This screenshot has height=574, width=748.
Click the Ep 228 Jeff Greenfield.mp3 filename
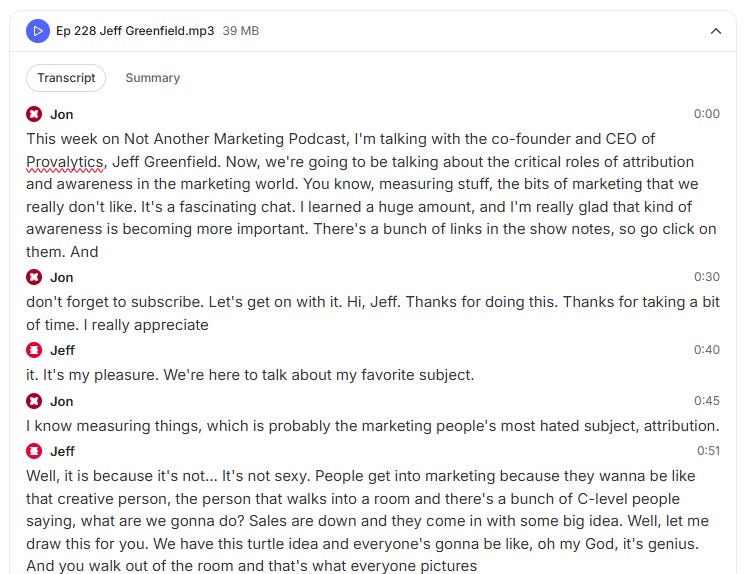(x=135, y=31)
